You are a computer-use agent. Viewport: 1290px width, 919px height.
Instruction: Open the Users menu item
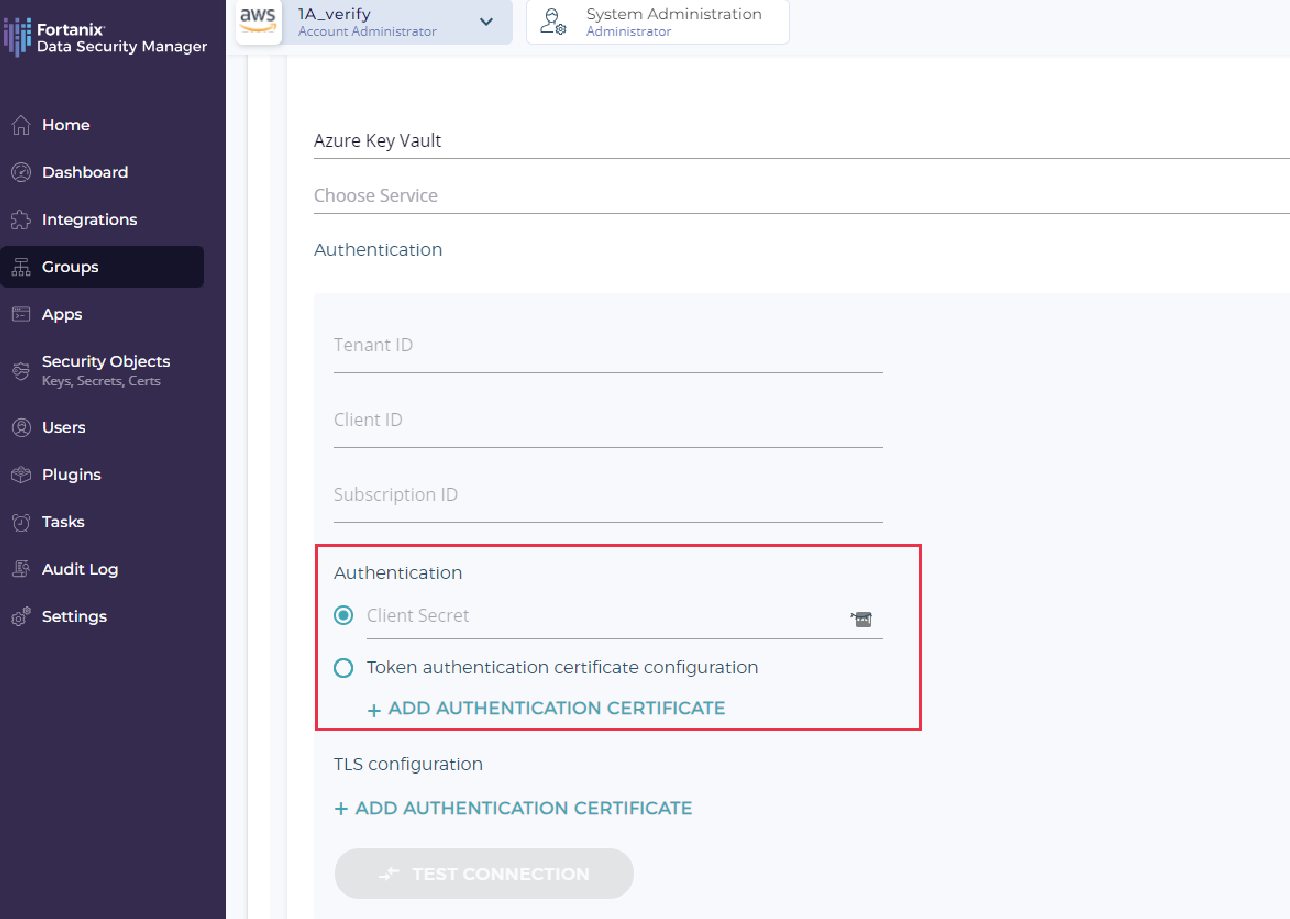(64, 427)
